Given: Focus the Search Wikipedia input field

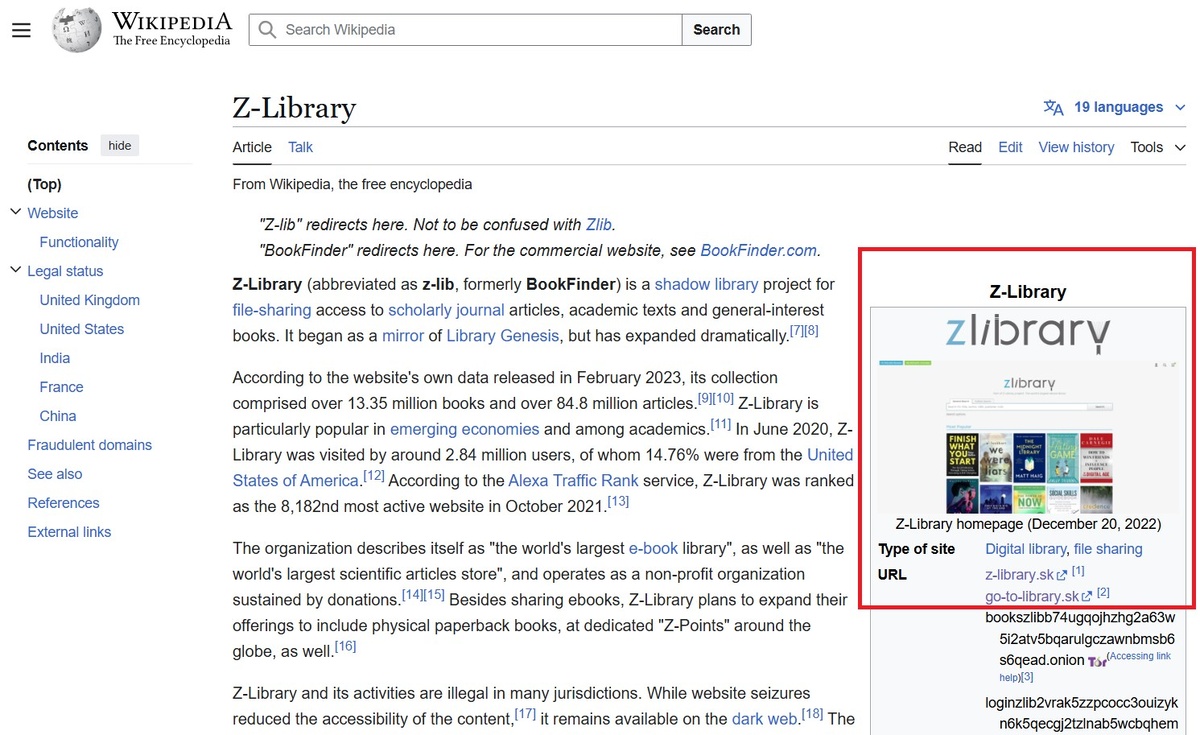Looking at the screenshot, I should point(465,30).
